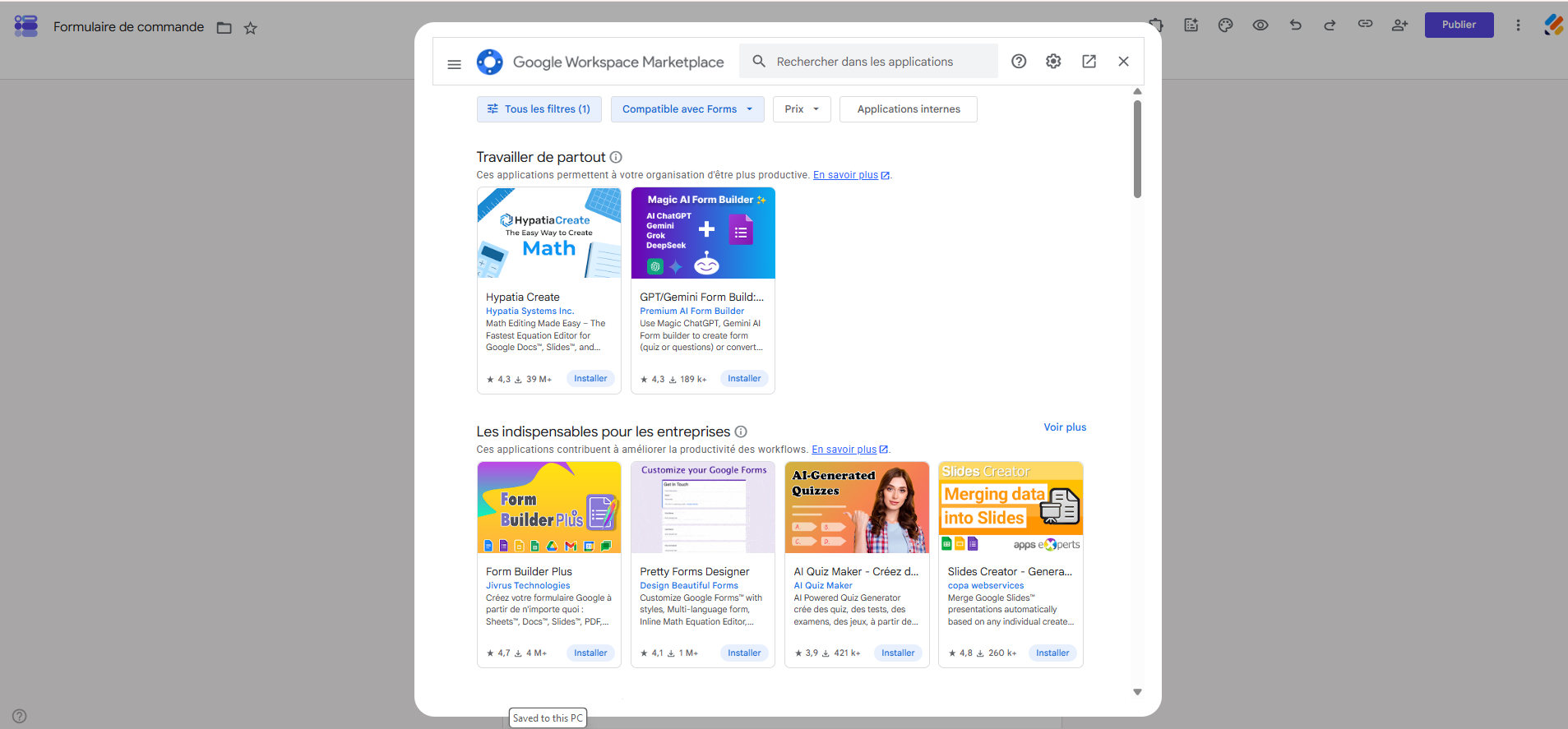The width and height of the screenshot is (1568, 729).
Task: Open the Hypatia Create thumbnail
Action: pyautogui.click(x=549, y=233)
